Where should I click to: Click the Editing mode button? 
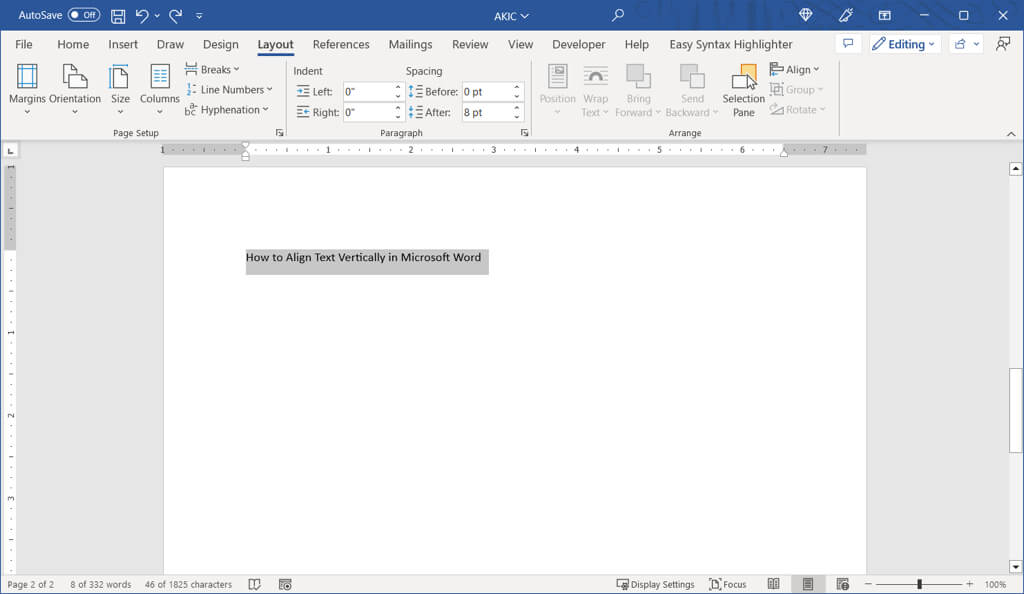tap(904, 44)
